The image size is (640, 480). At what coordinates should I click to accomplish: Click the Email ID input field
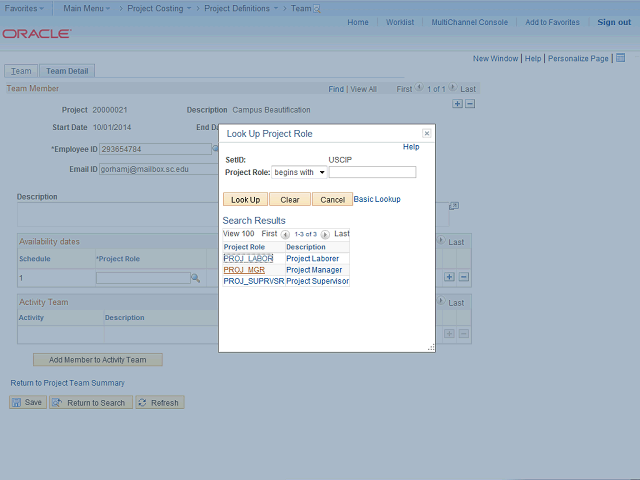(x=159, y=169)
